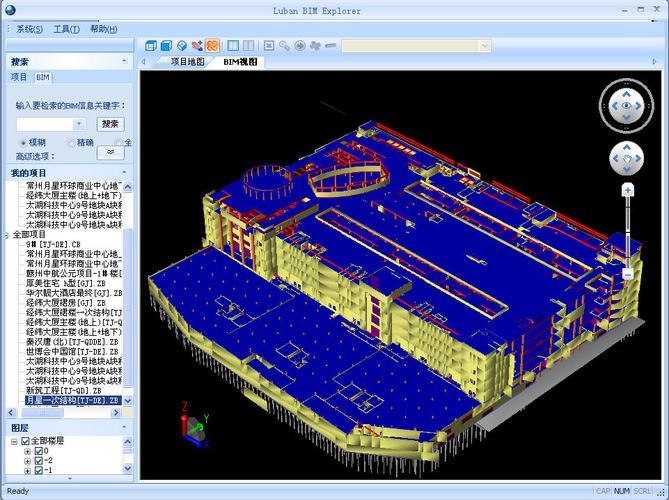Toggle the 全部项目 tree node expander
This screenshot has height=500, width=669.
(x=7, y=235)
